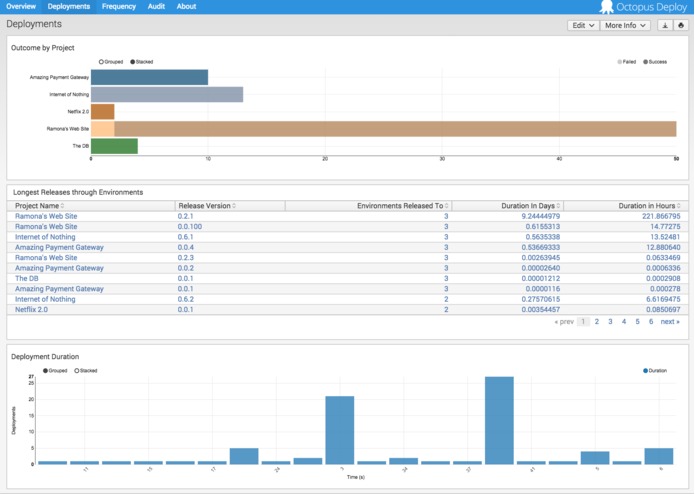The height and width of the screenshot is (494, 695).
Task: Click duration value 9.24444979
Action: tap(541, 216)
